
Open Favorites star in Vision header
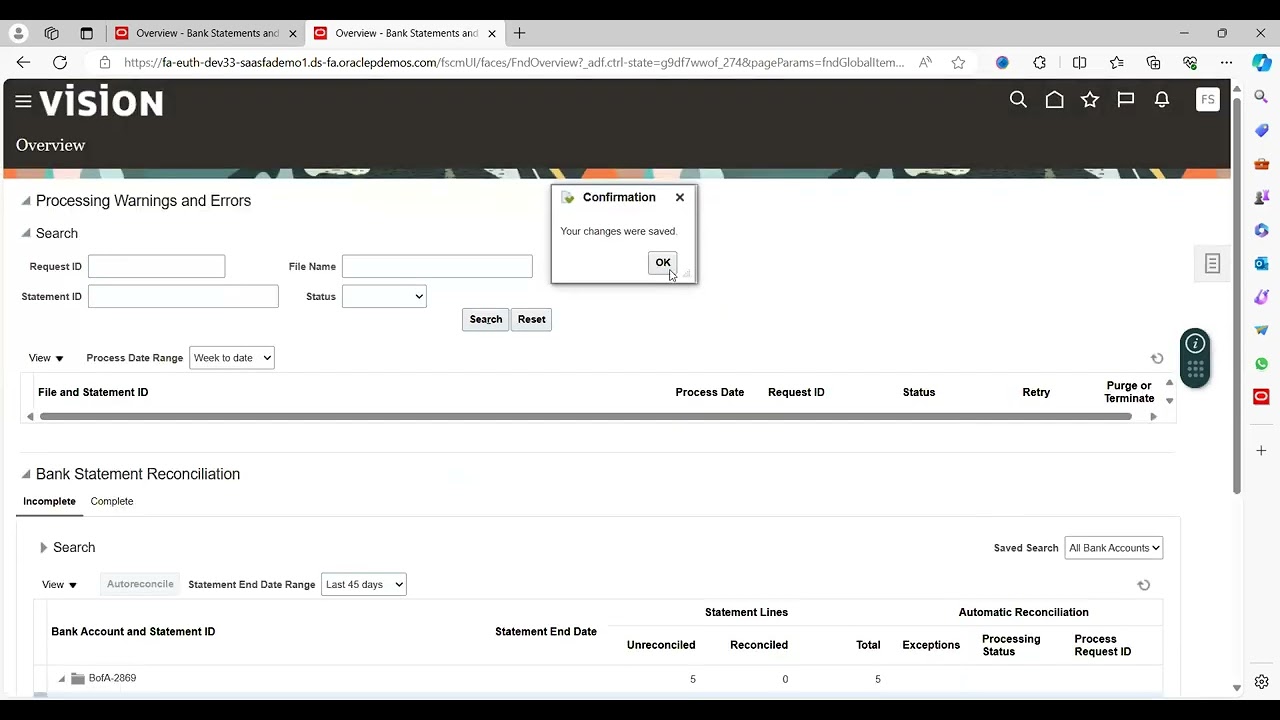point(1090,100)
